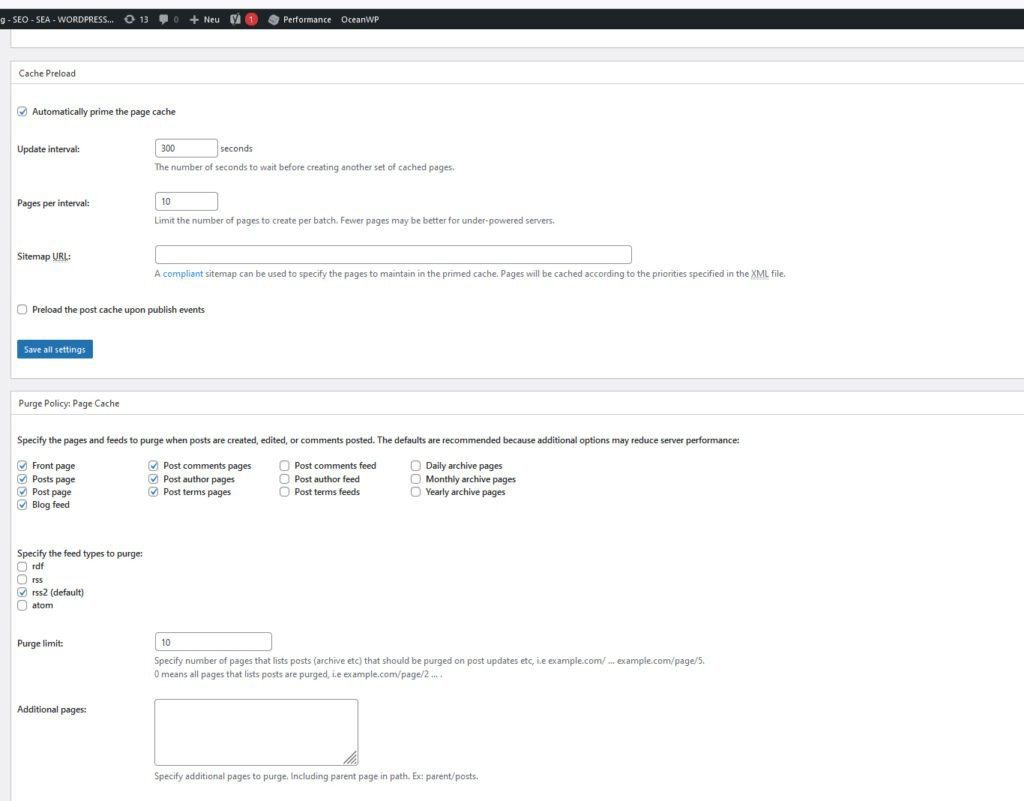Screen dimensions: 1024x801
Task: Toggle Post terms pages checkbox
Action: click(153, 492)
